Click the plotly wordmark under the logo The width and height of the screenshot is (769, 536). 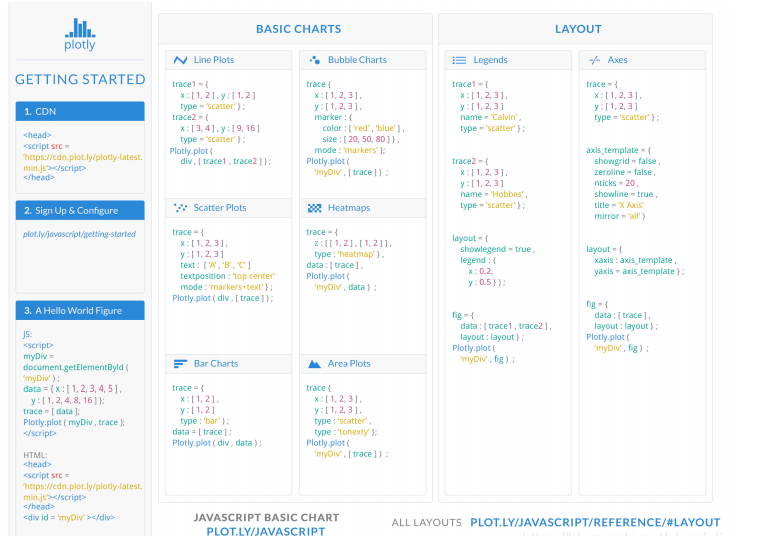pos(80,45)
